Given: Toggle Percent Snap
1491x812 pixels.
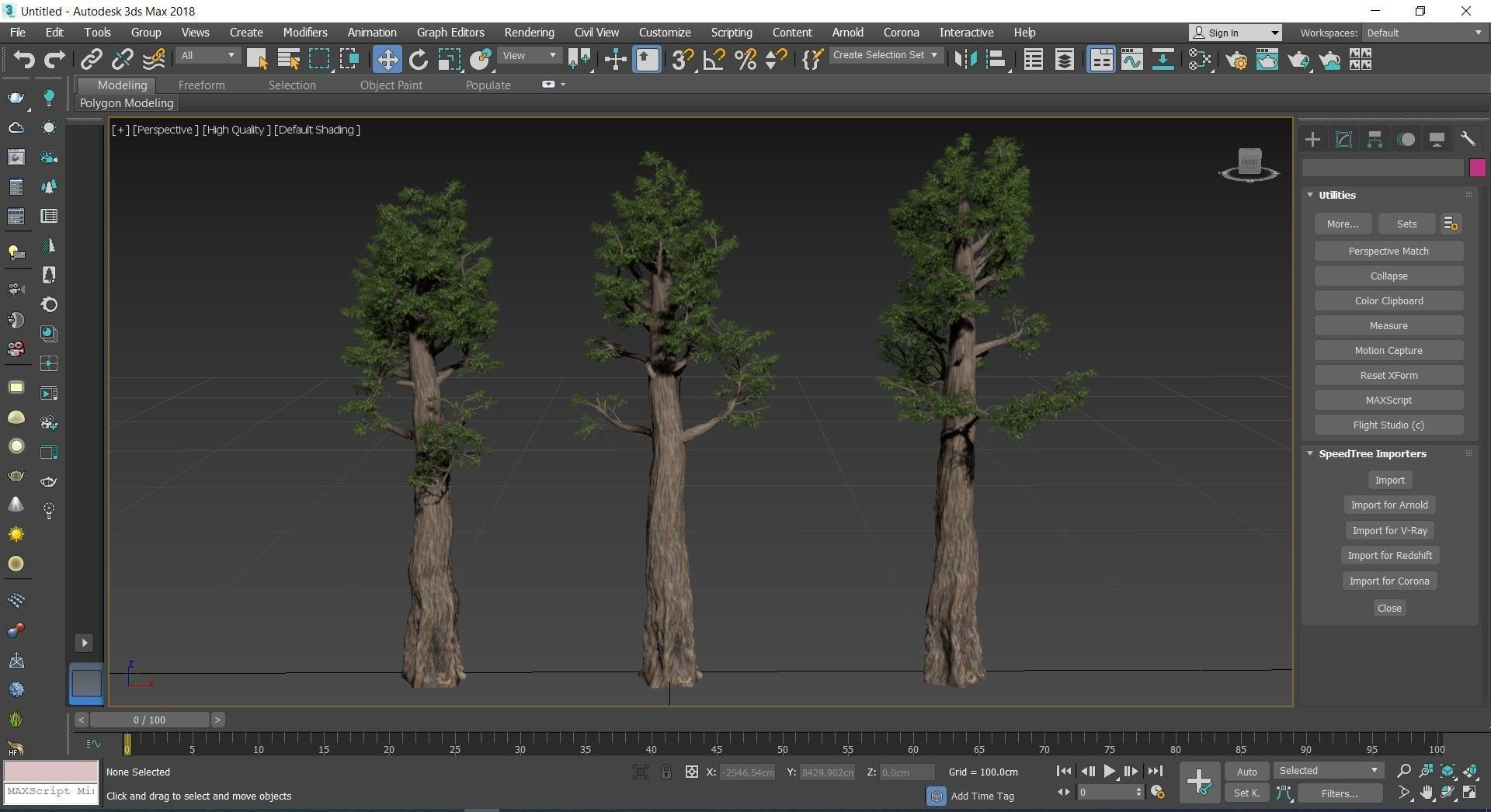Looking at the screenshot, I should point(745,59).
